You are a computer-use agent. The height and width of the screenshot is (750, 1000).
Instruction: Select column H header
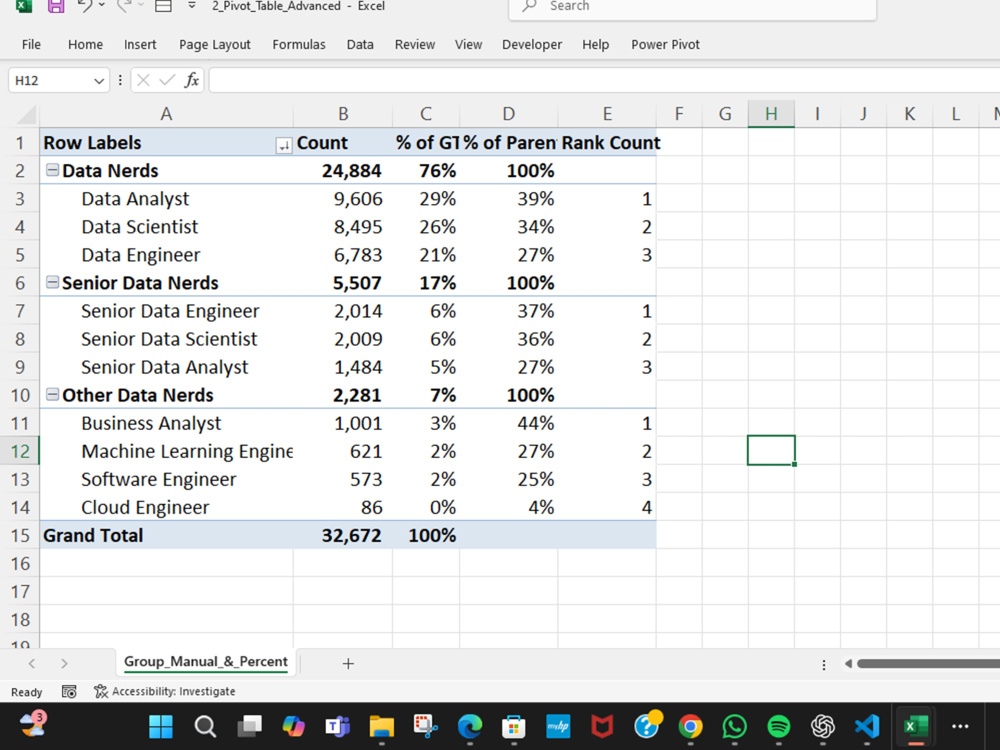771,114
